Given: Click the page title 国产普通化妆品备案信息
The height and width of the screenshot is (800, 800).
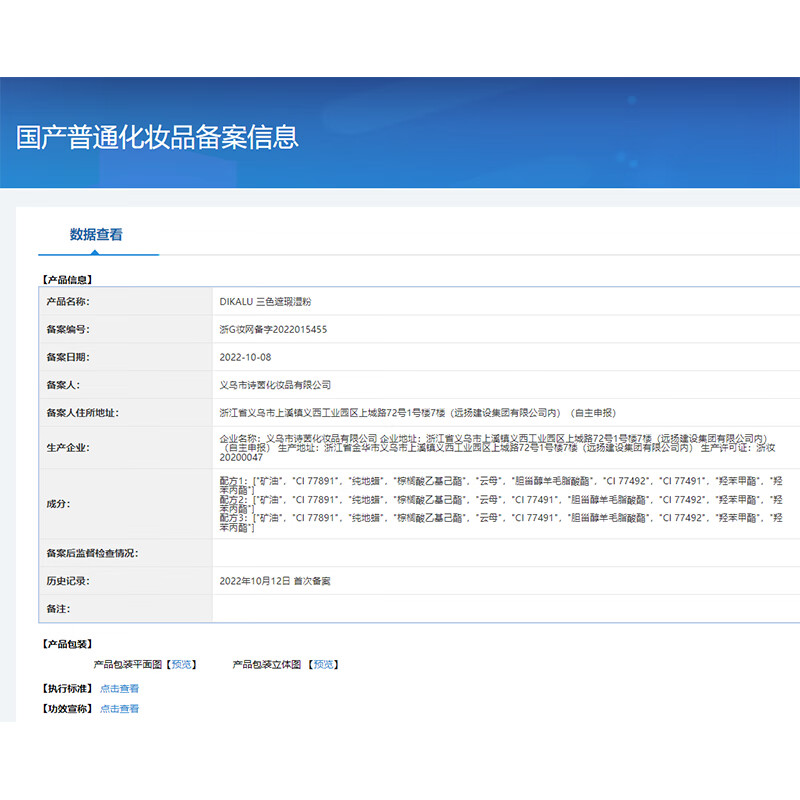Looking at the screenshot, I should point(157,137).
